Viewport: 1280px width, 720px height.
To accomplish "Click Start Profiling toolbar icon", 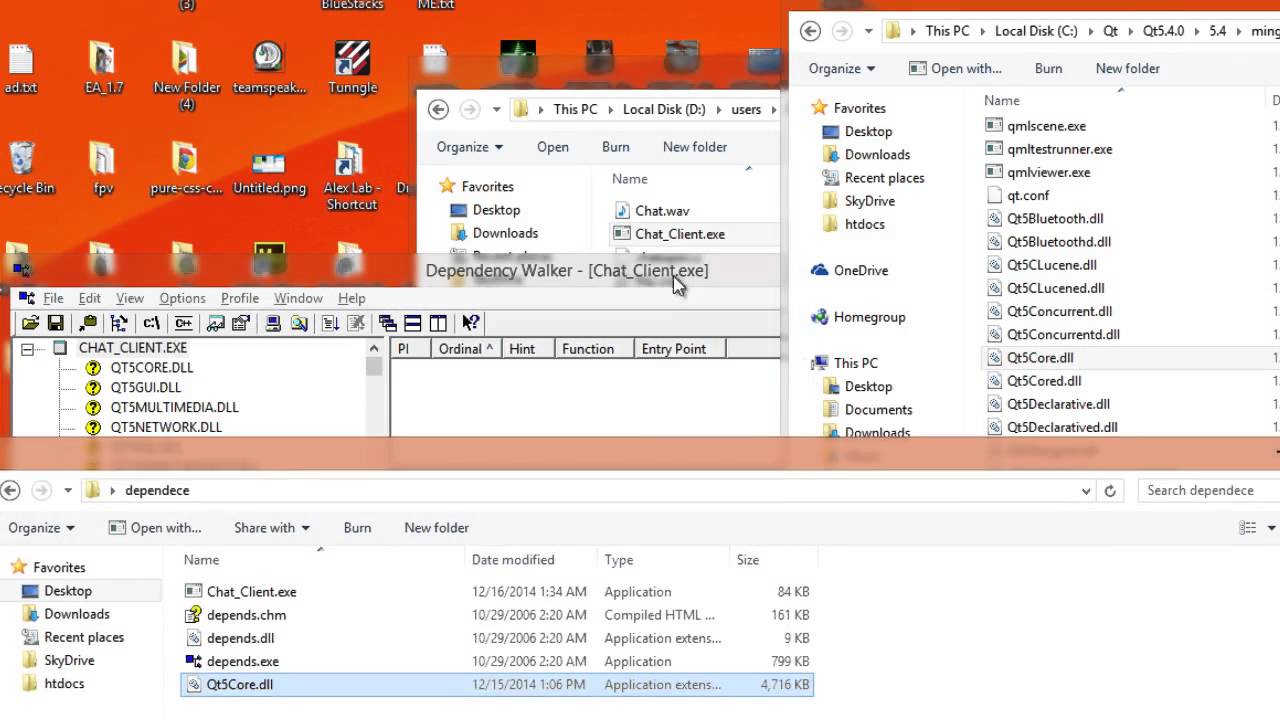I will (x=330, y=323).
